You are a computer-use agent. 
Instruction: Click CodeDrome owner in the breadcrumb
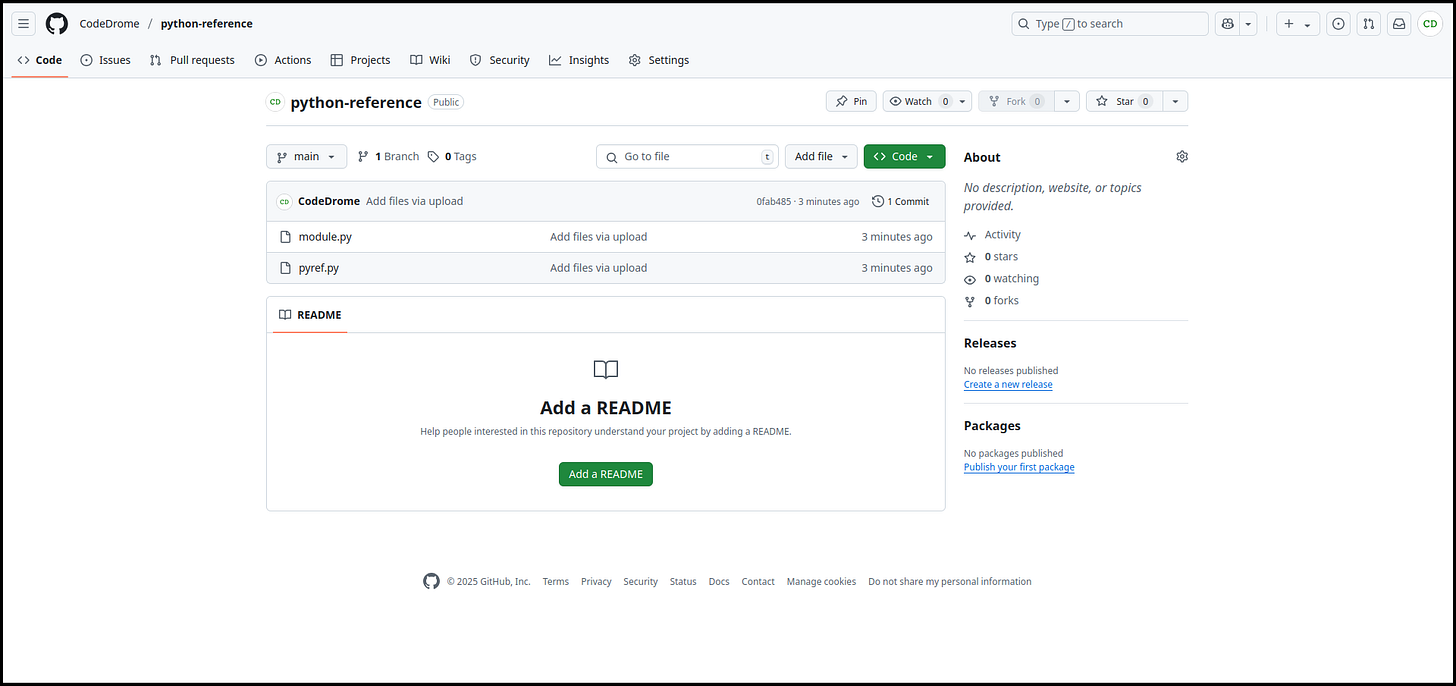click(110, 24)
